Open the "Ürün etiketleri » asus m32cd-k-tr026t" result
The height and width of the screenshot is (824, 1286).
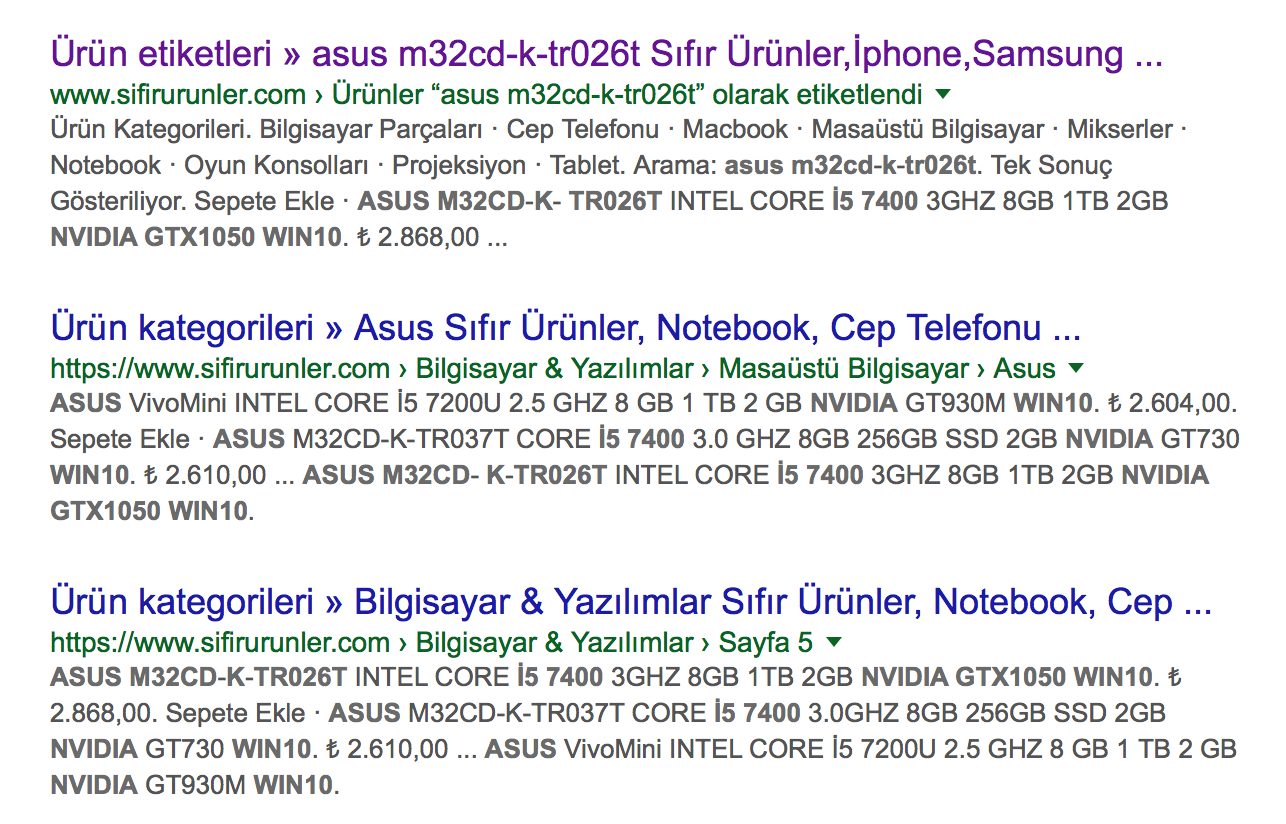tap(606, 53)
